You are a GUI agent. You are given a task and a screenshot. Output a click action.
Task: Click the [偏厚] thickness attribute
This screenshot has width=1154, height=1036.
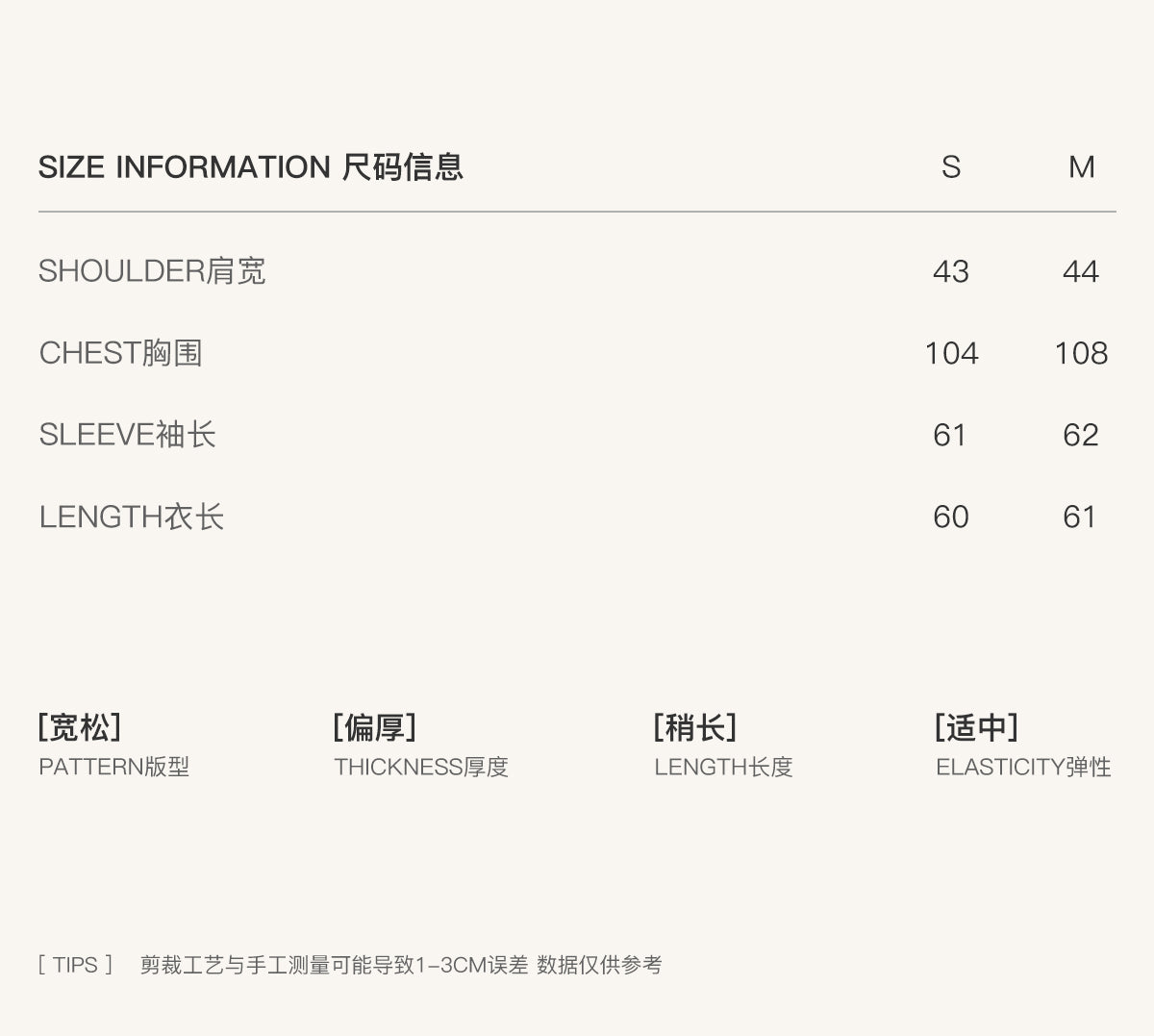point(374,727)
